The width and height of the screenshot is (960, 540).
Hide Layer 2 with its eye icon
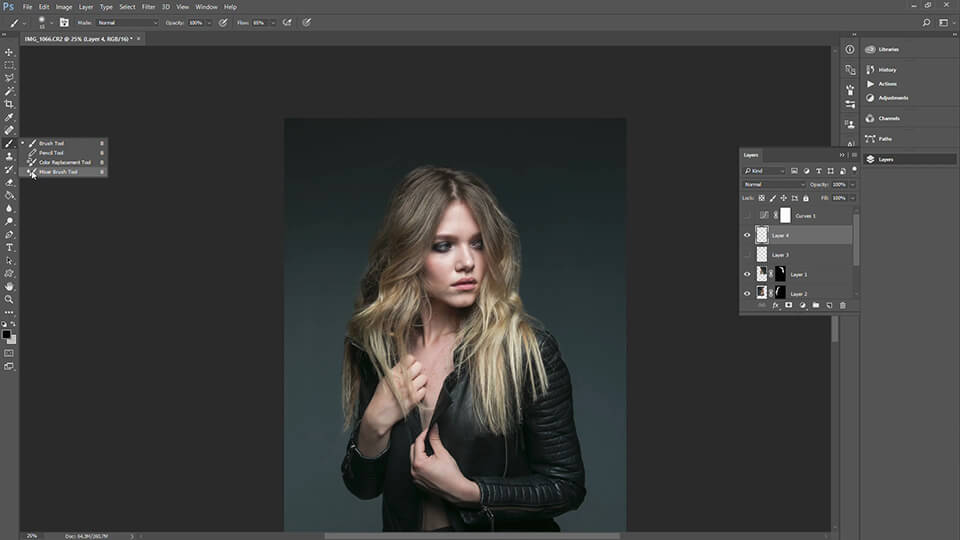pyautogui.click(x=747, y=293)
